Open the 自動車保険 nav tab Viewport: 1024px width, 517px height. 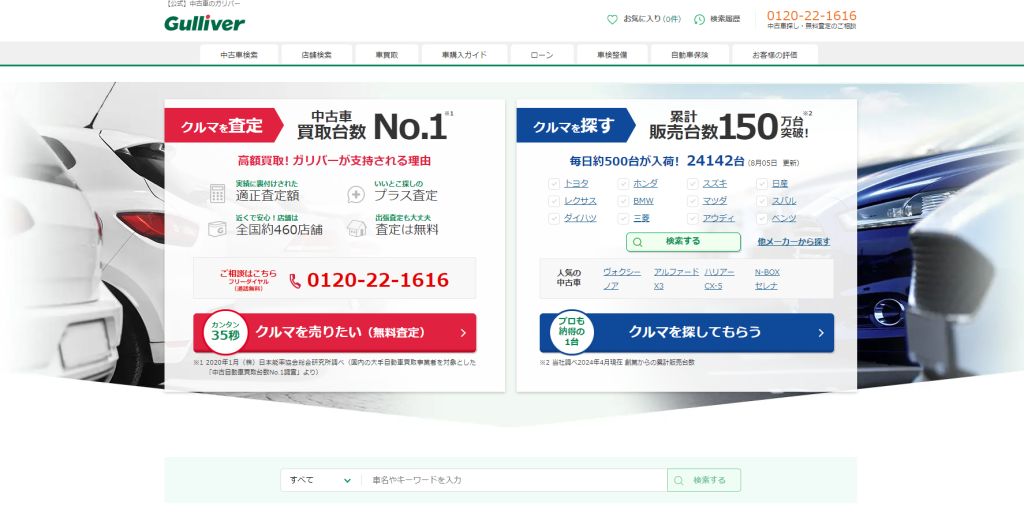point(690,55)
